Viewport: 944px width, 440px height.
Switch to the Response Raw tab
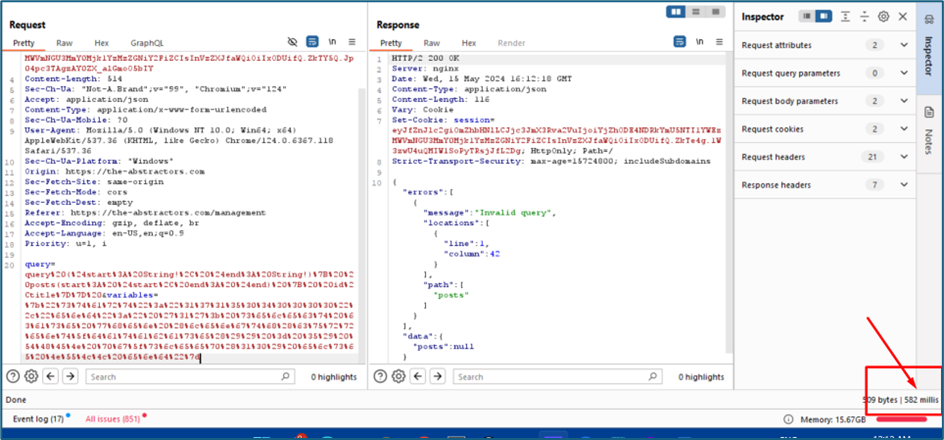432,43
